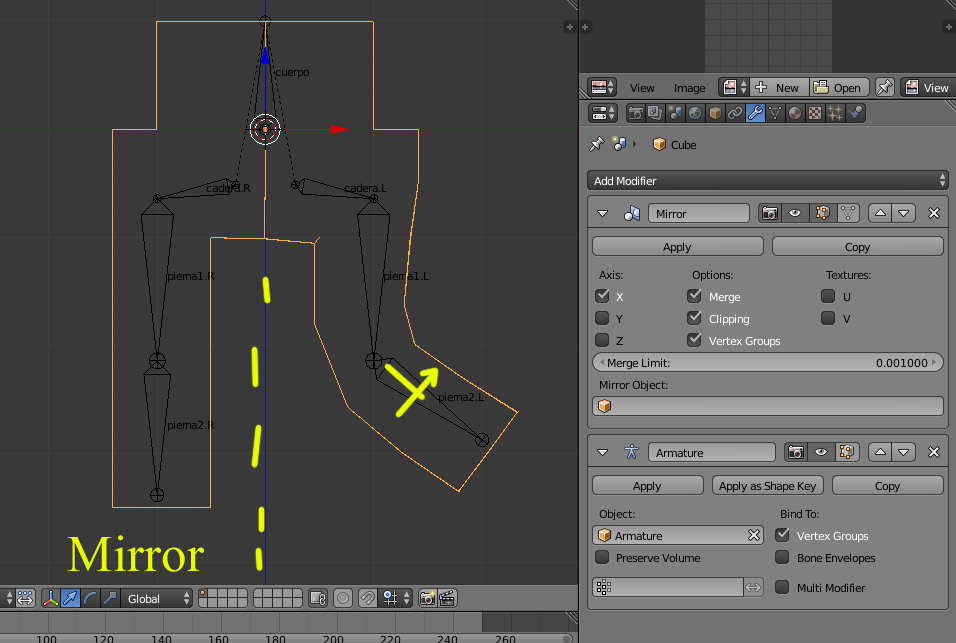
Task: Open the Global orientation dropdown
Action: click(x=158, y=598)
